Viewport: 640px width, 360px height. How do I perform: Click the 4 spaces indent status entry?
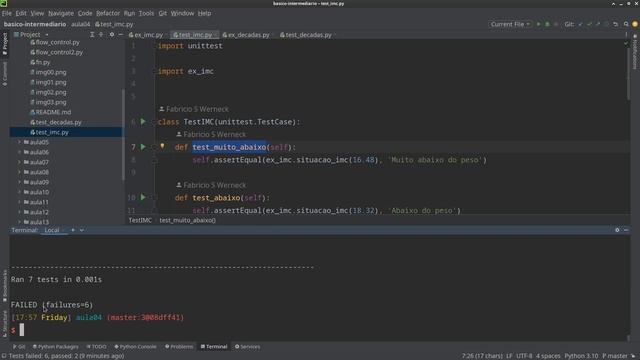tap(548, 356)
